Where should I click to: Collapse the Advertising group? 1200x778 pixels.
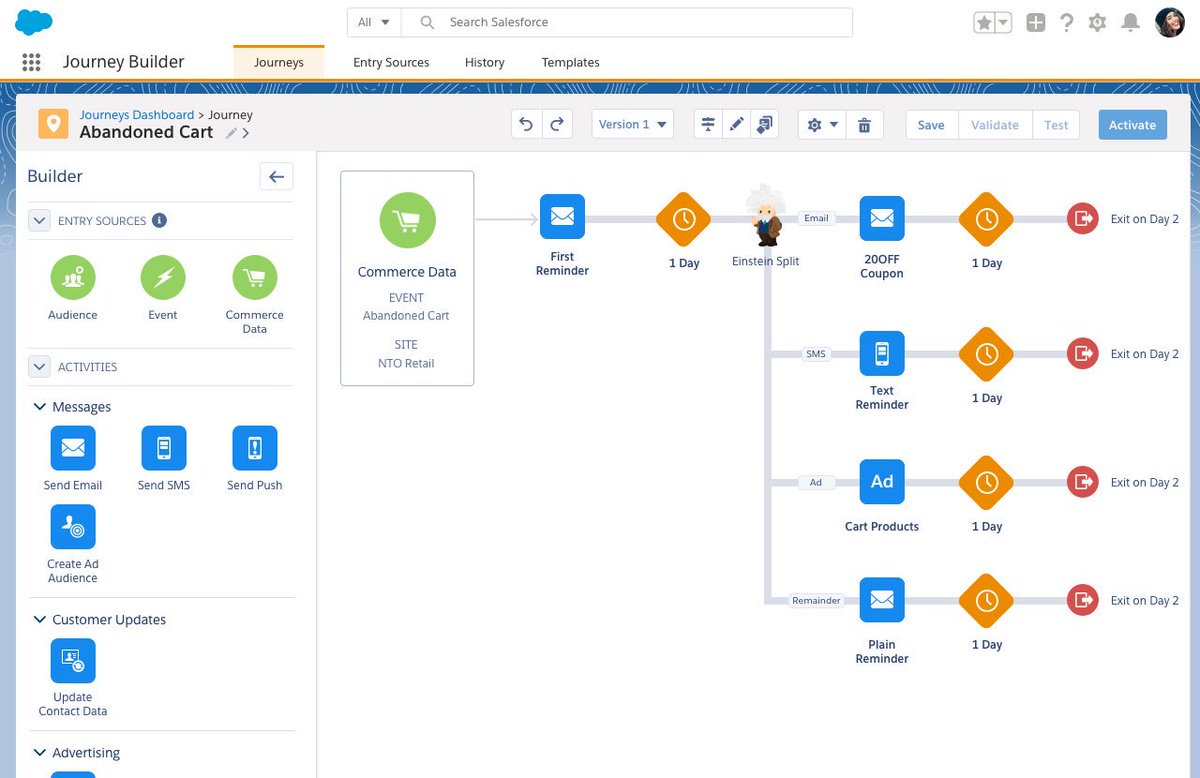[x=40, y=753]
